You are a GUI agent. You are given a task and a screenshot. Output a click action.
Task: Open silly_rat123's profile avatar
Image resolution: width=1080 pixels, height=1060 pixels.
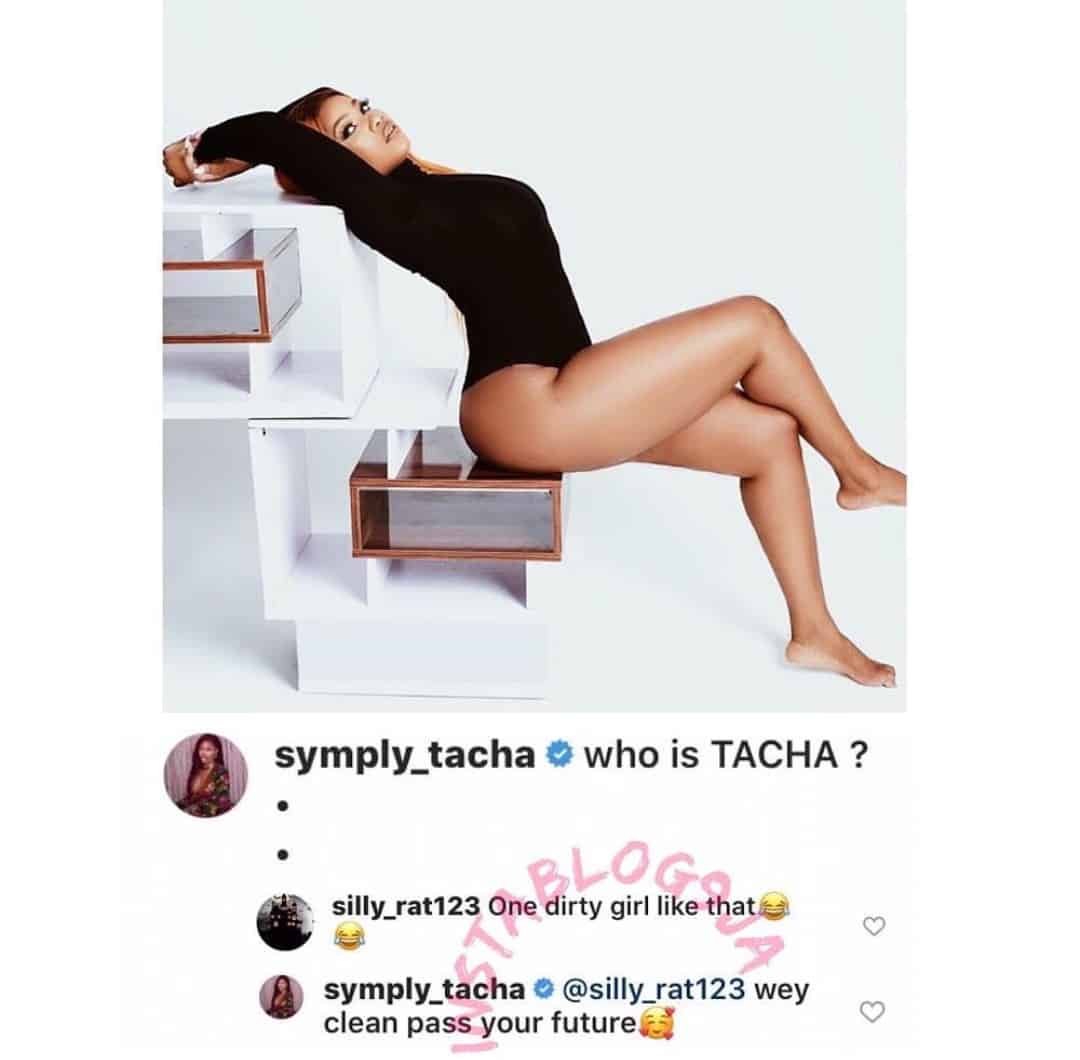click(x=285, y=922)
